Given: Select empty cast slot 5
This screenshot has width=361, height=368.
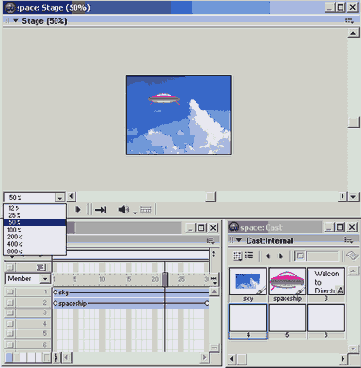Looking at the screenshot, I should 287,318.
